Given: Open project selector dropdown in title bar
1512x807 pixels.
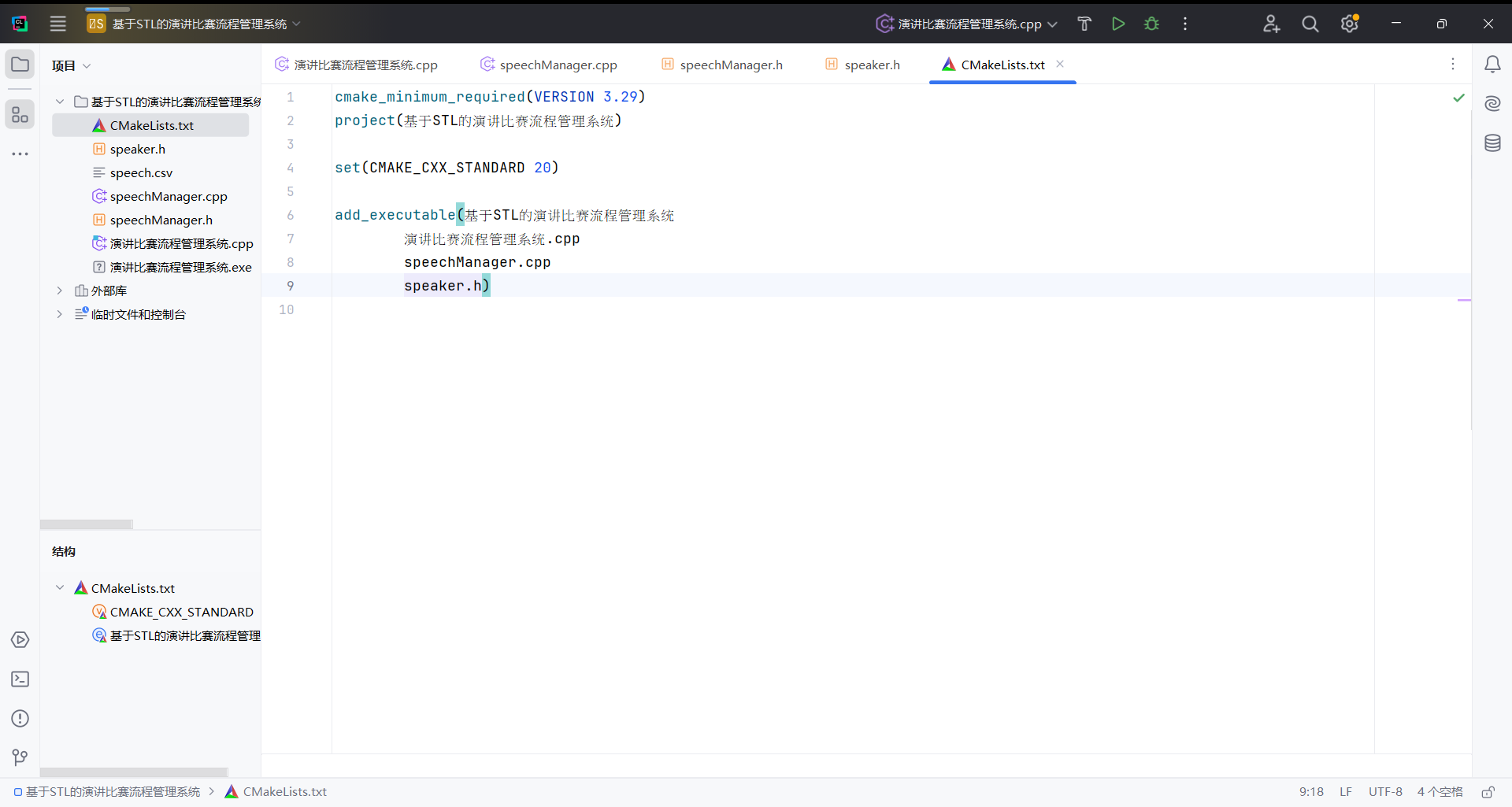Looking at the screenshot, I should (195, 24).
